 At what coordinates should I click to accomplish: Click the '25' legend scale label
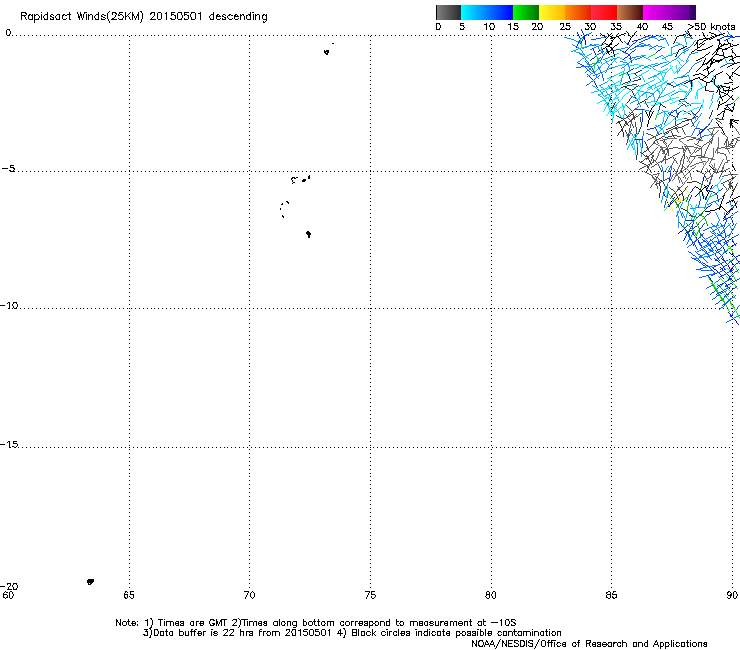point(565,27)
